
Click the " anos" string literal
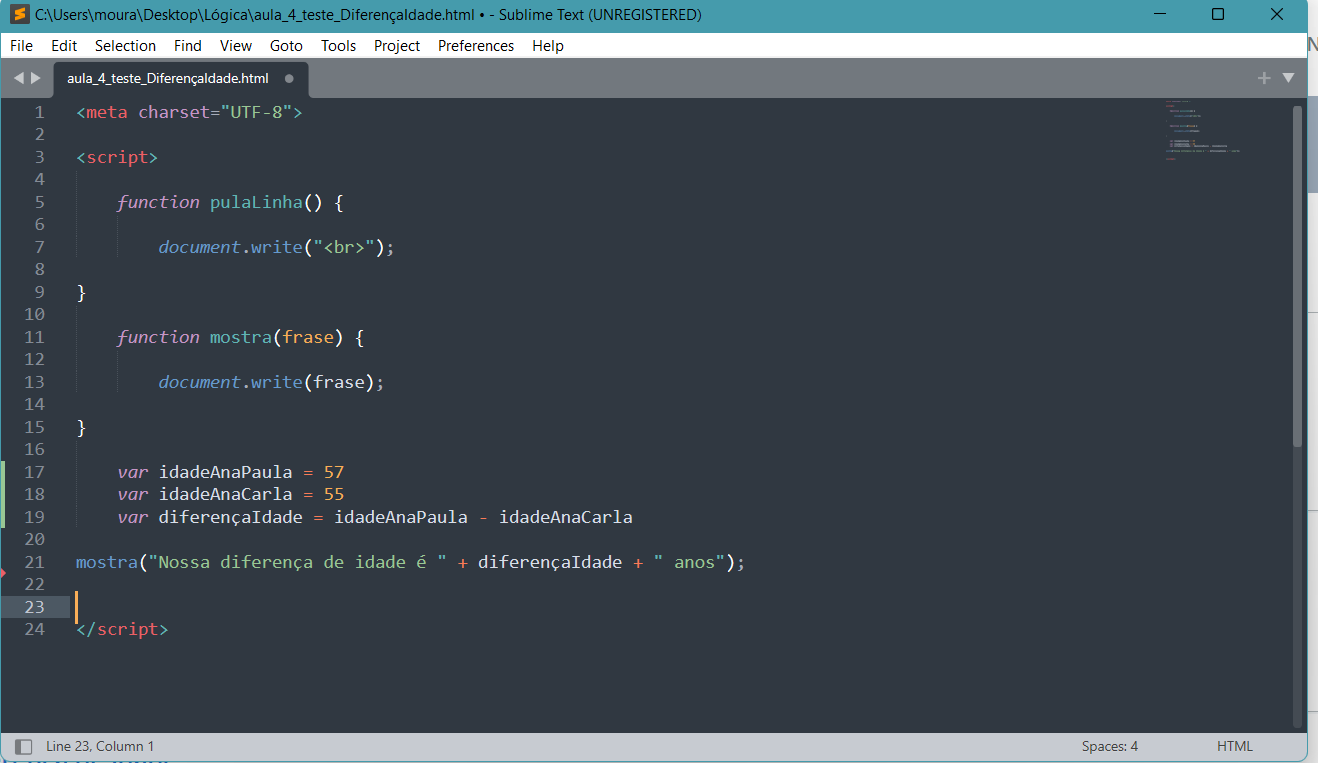click(690, 562)
